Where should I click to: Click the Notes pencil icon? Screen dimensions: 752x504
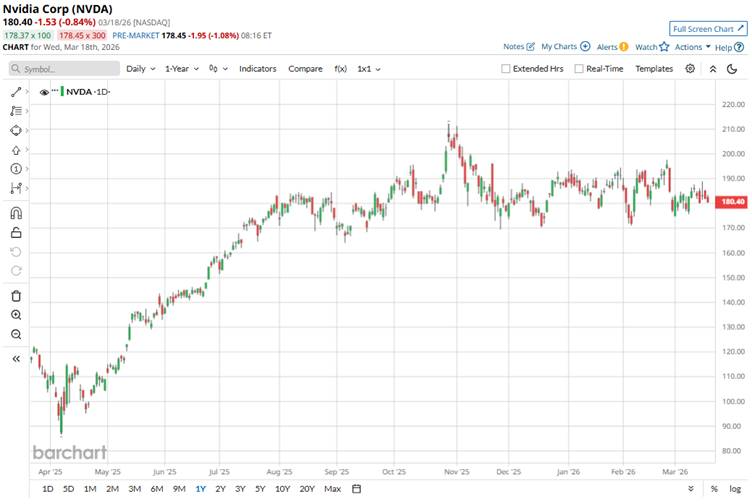coord(530,47)
